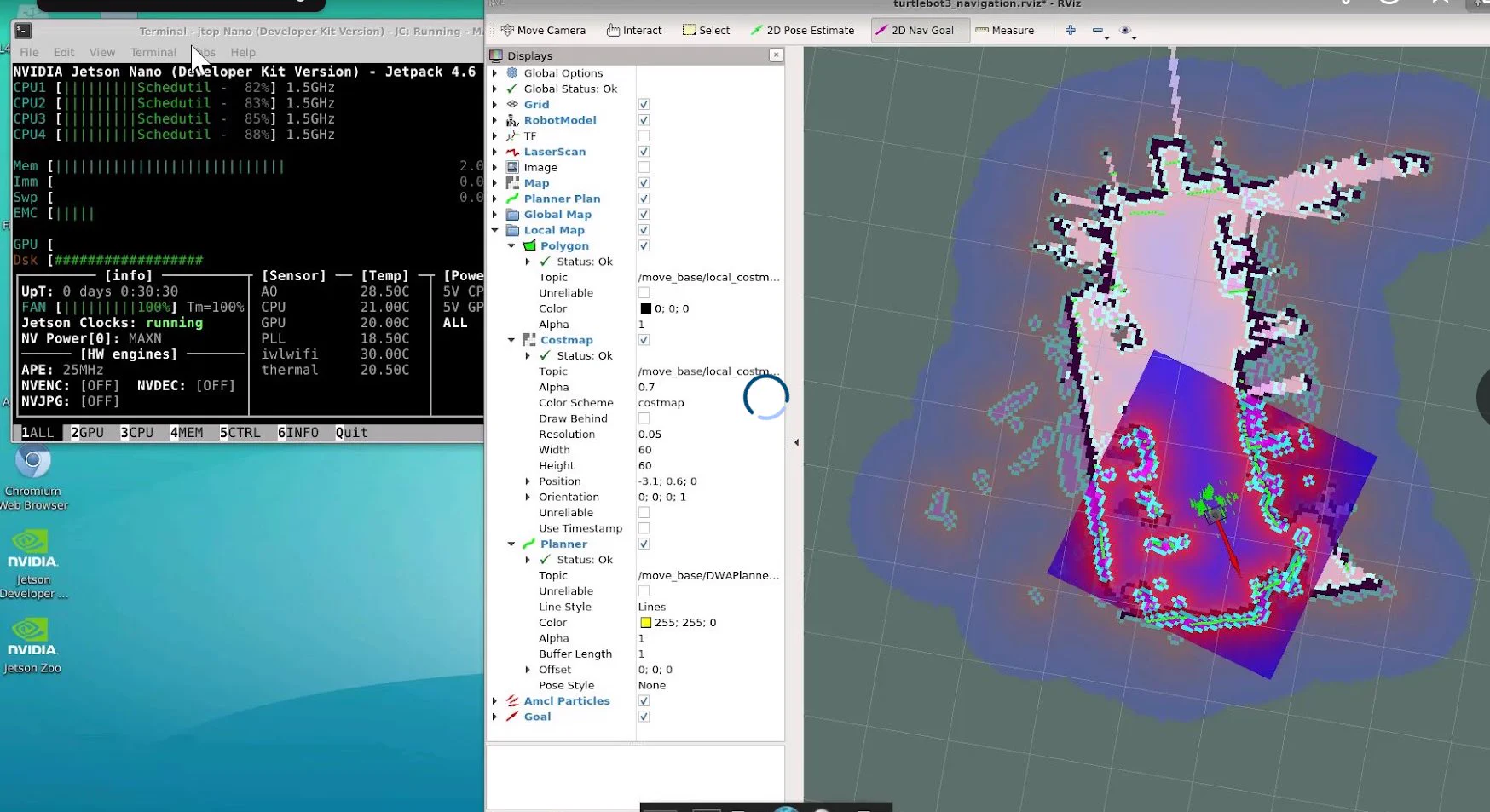1490x812 pixels.
Task: Click the Costmap Alpha value 0.7
Action: (x=647, y=388)
